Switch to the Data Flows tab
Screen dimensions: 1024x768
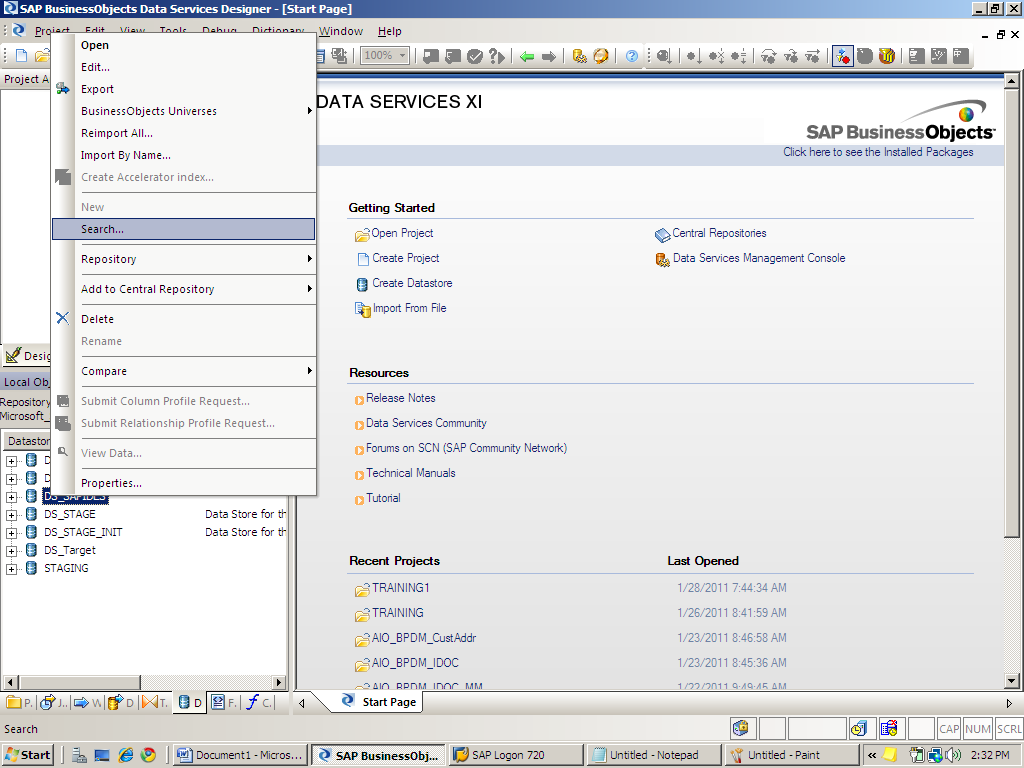(x=121, y=703)
